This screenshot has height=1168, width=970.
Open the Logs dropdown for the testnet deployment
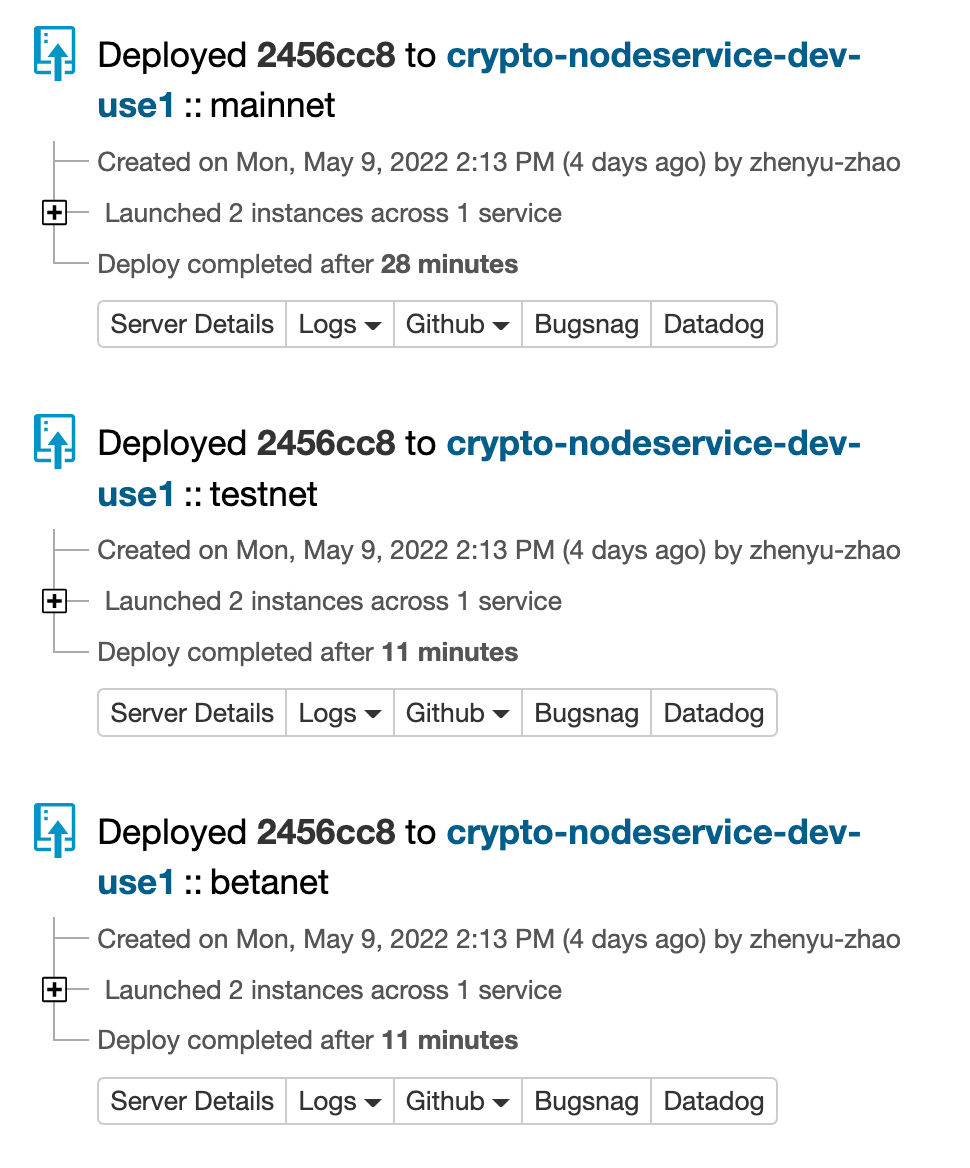coord(340,713)
